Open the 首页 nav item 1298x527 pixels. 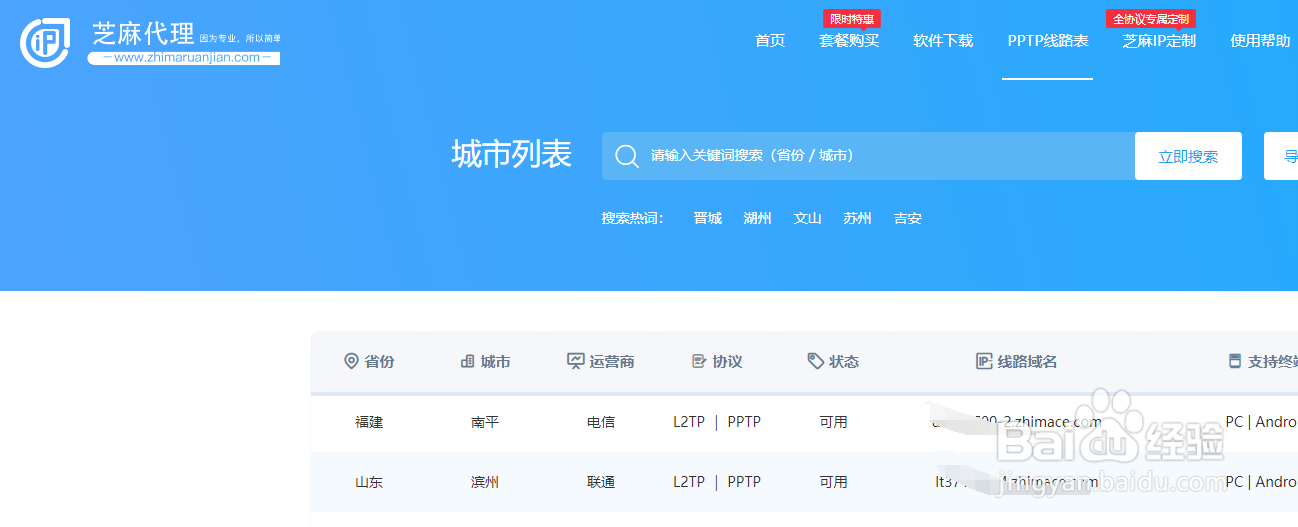(770, 41)
